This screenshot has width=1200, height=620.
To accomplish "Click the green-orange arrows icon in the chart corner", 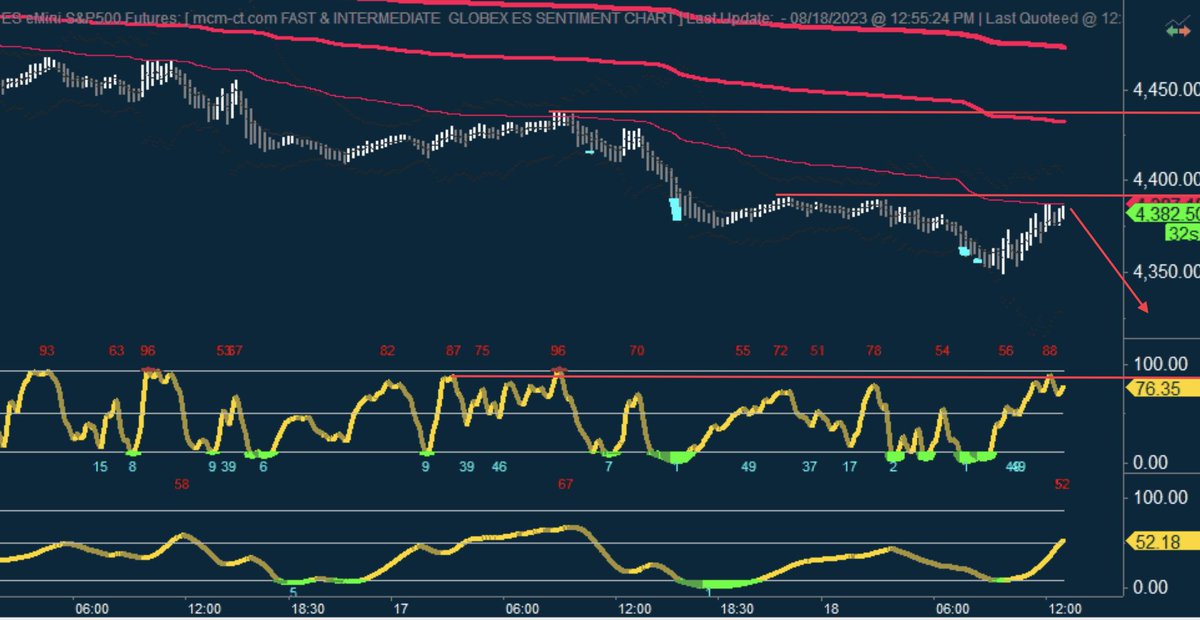I will click(x=1178, y=31).
